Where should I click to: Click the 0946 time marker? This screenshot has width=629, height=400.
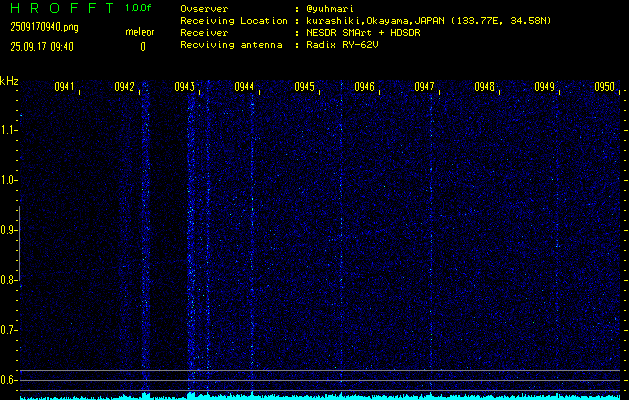pyautogui.click(x=365, y=87)
